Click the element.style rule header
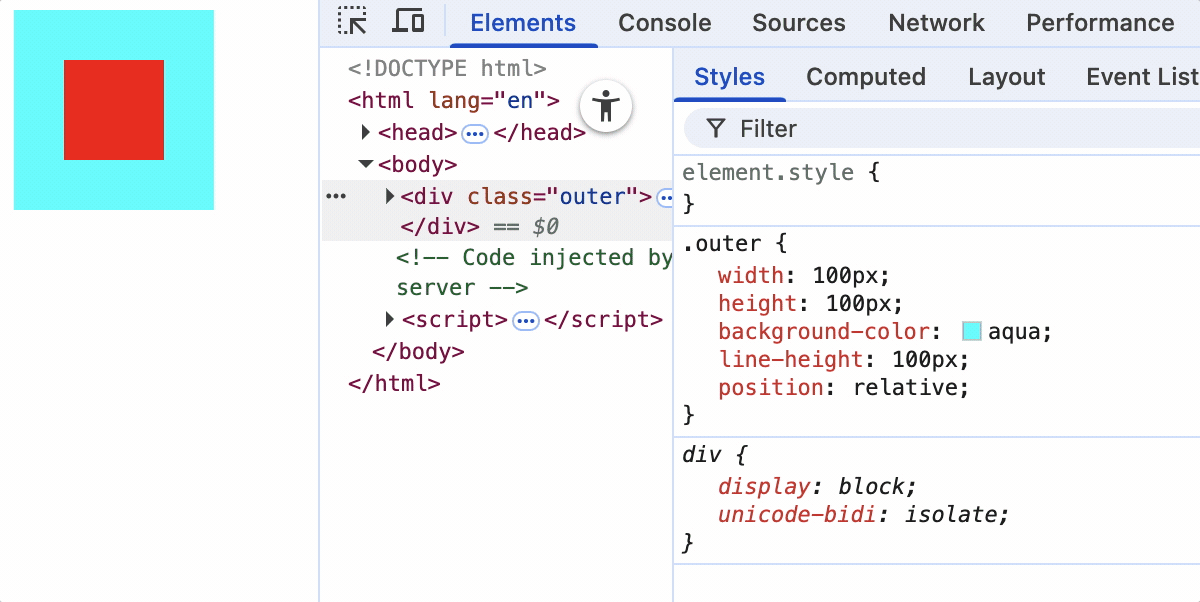 coord(781,173)
